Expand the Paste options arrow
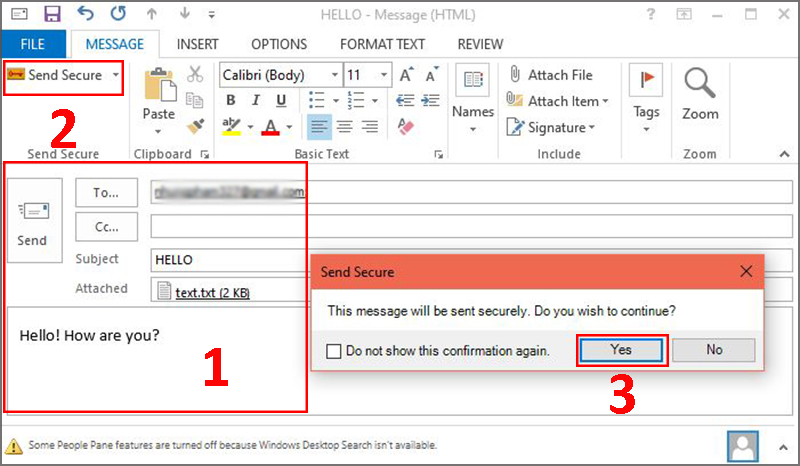The height and width of the screenshot is (466, 800). pyautogui.click(x=158, y=131)
